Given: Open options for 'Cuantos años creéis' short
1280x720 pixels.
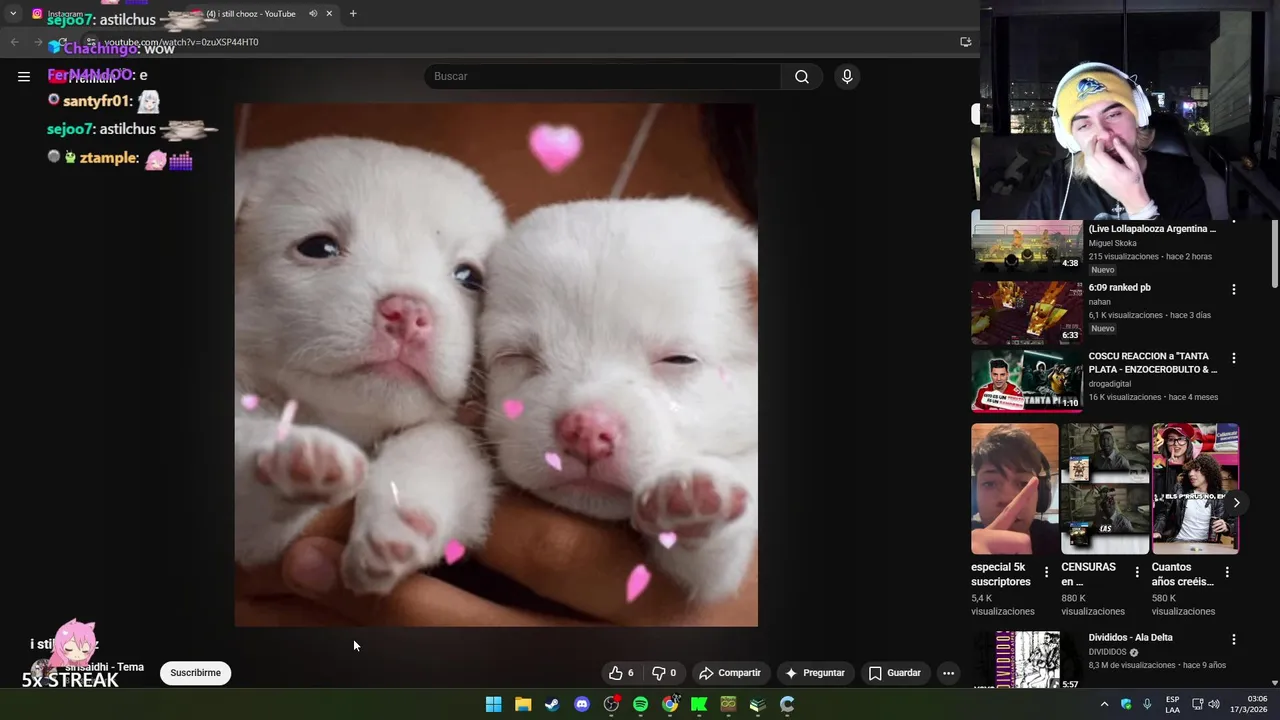Looking at the screenshot, I should [1226, 572].
